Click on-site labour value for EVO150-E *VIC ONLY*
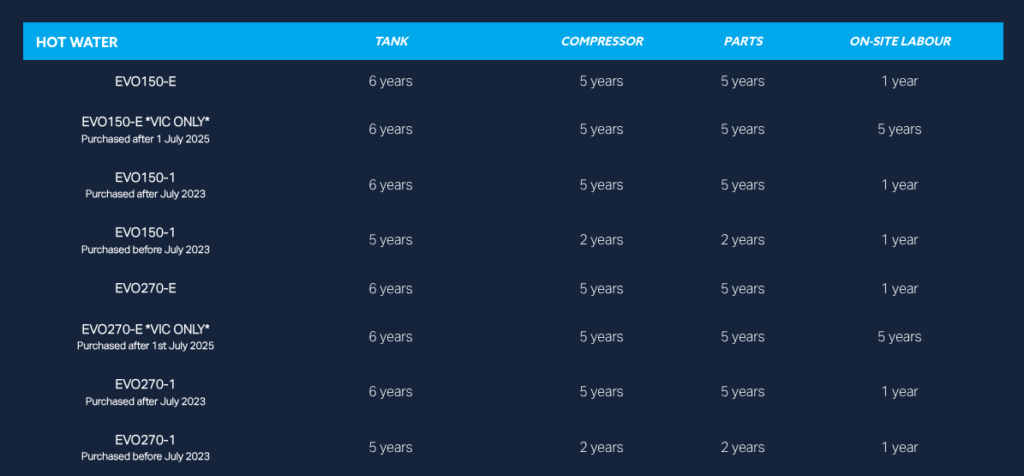Screen dimensions: 1024x476 [899, 129]
